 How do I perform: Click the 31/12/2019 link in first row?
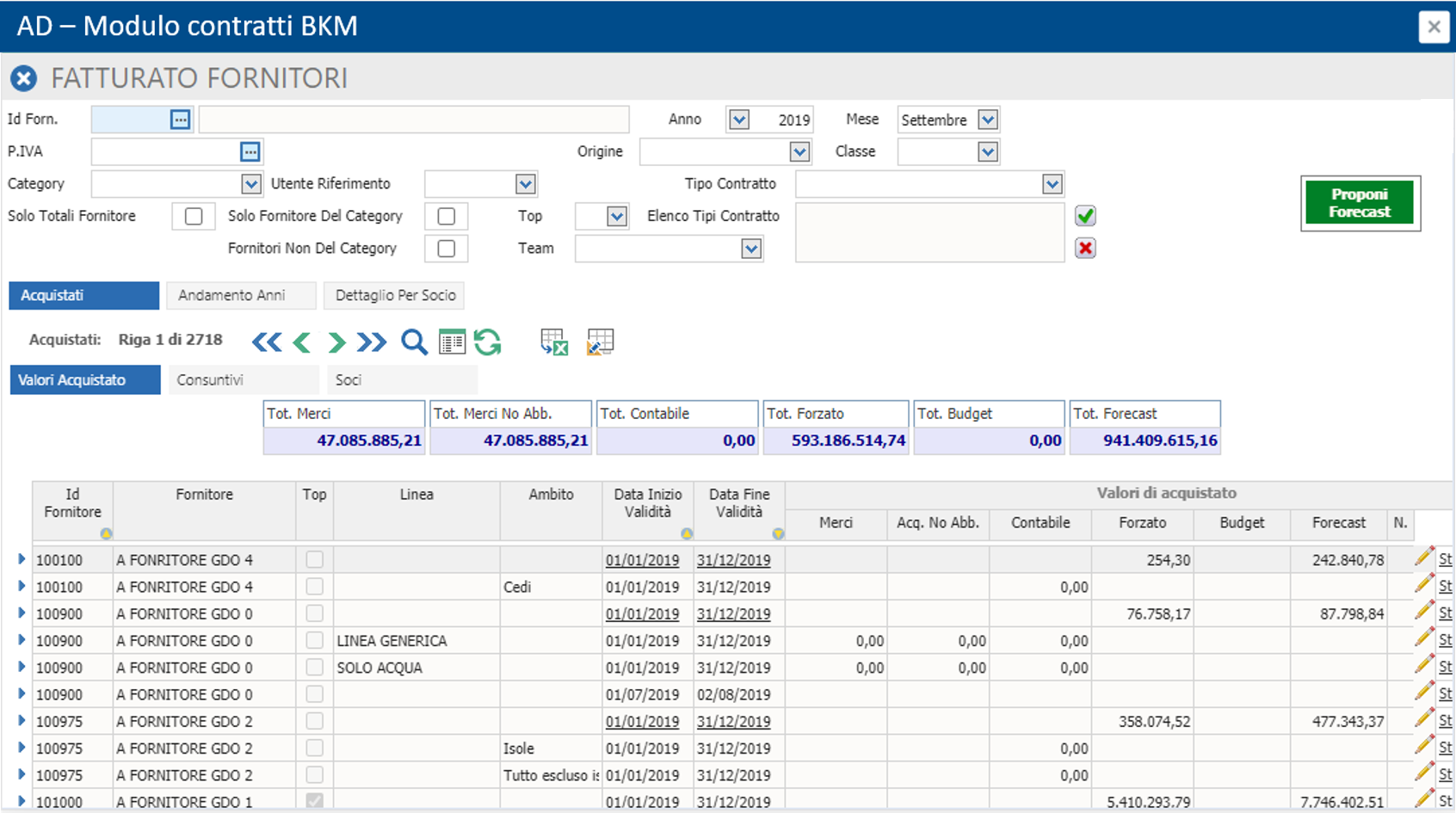coord(733,560)
